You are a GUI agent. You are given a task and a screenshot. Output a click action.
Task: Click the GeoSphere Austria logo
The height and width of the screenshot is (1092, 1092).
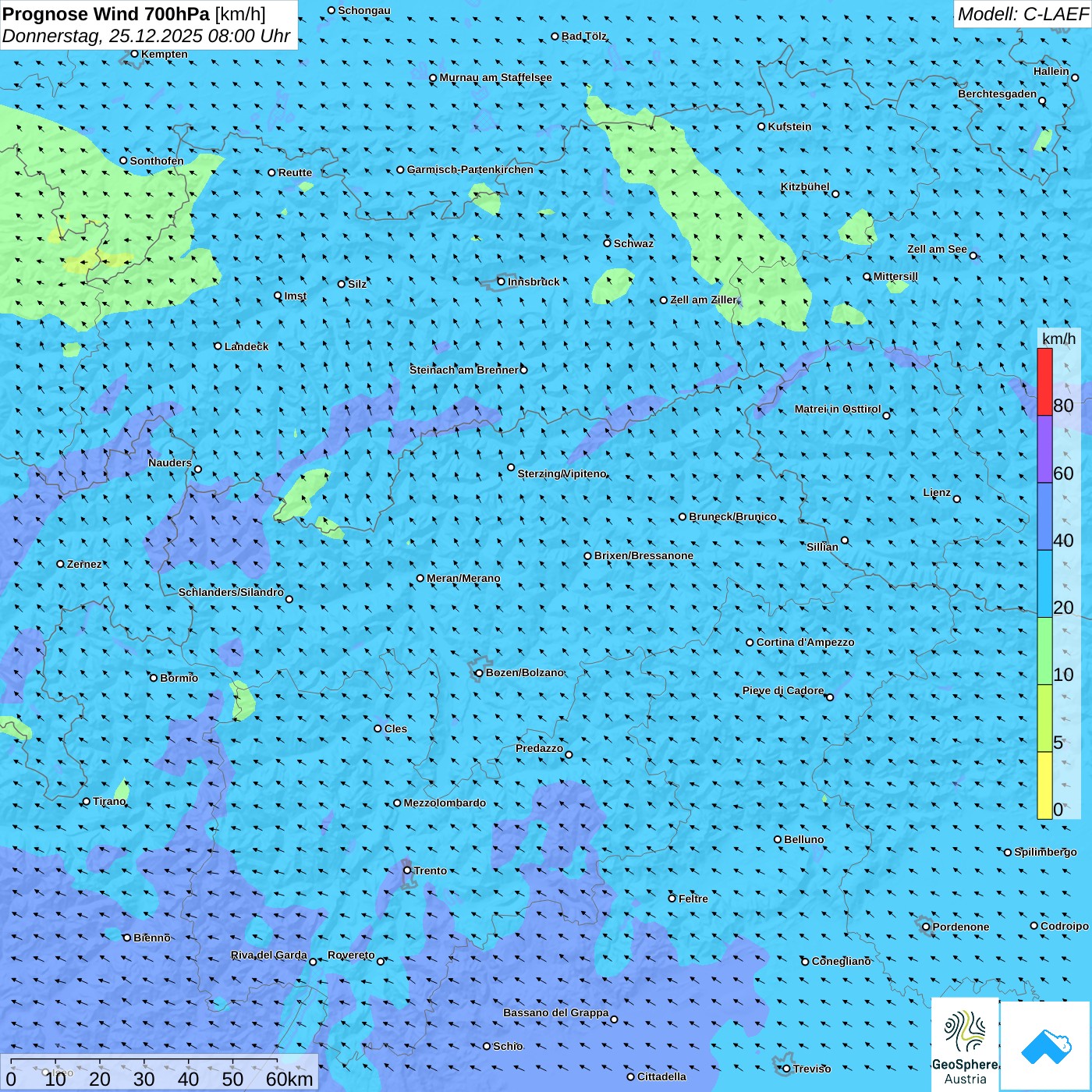coord(965,1045)
